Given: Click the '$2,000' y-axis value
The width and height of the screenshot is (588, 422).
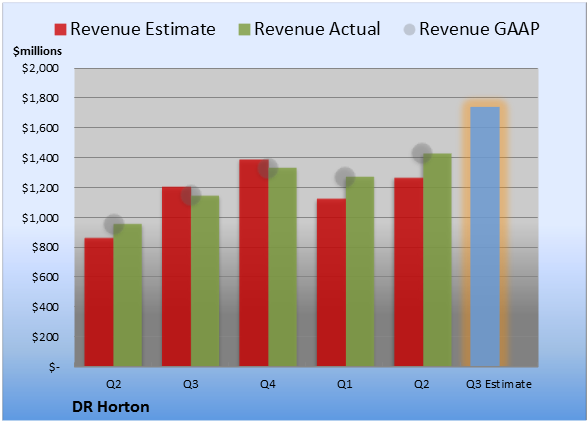Looking at the screenshot, I should pyautogui.click(x=40, y=68).
